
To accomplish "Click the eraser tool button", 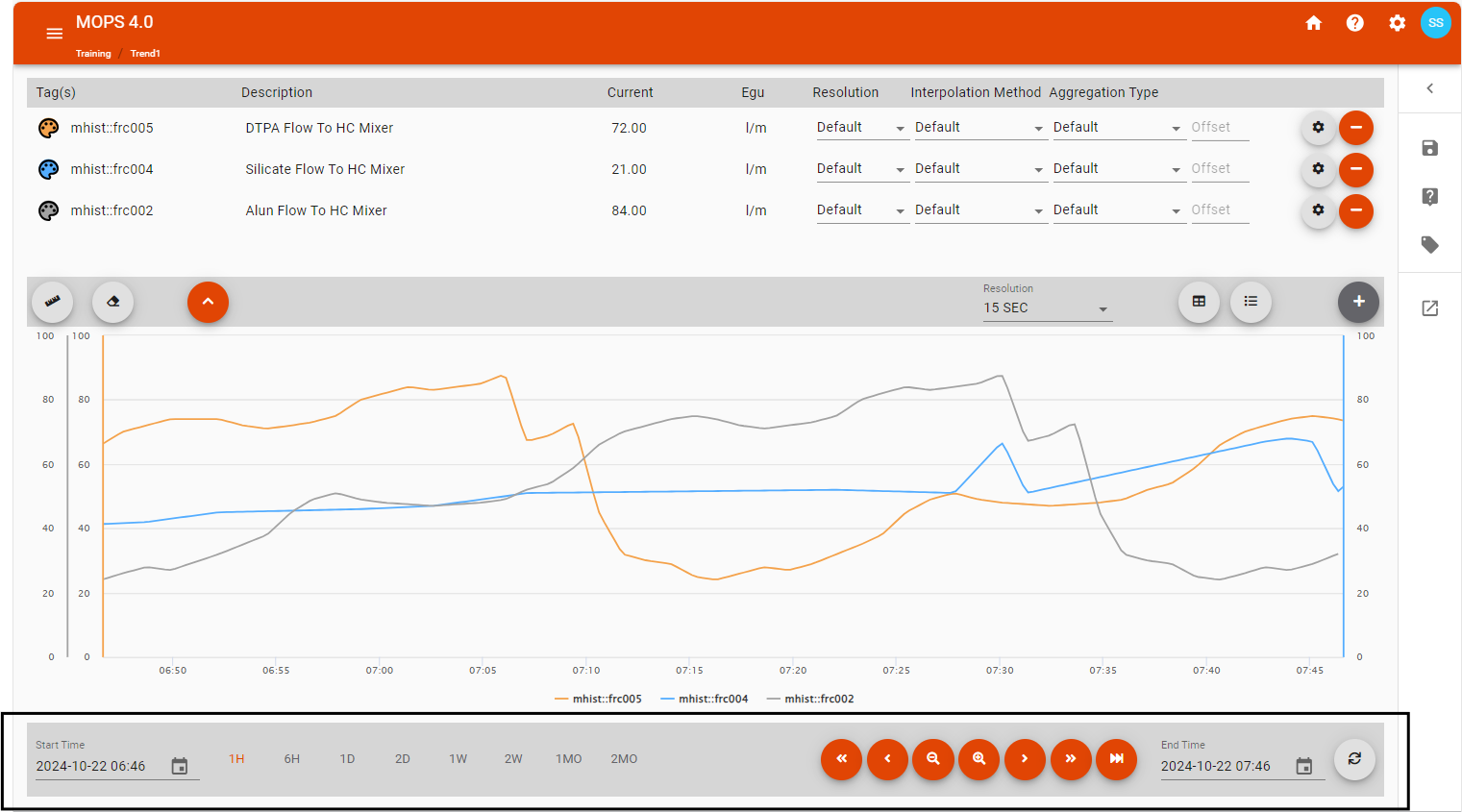I will [x=113, y=302].
